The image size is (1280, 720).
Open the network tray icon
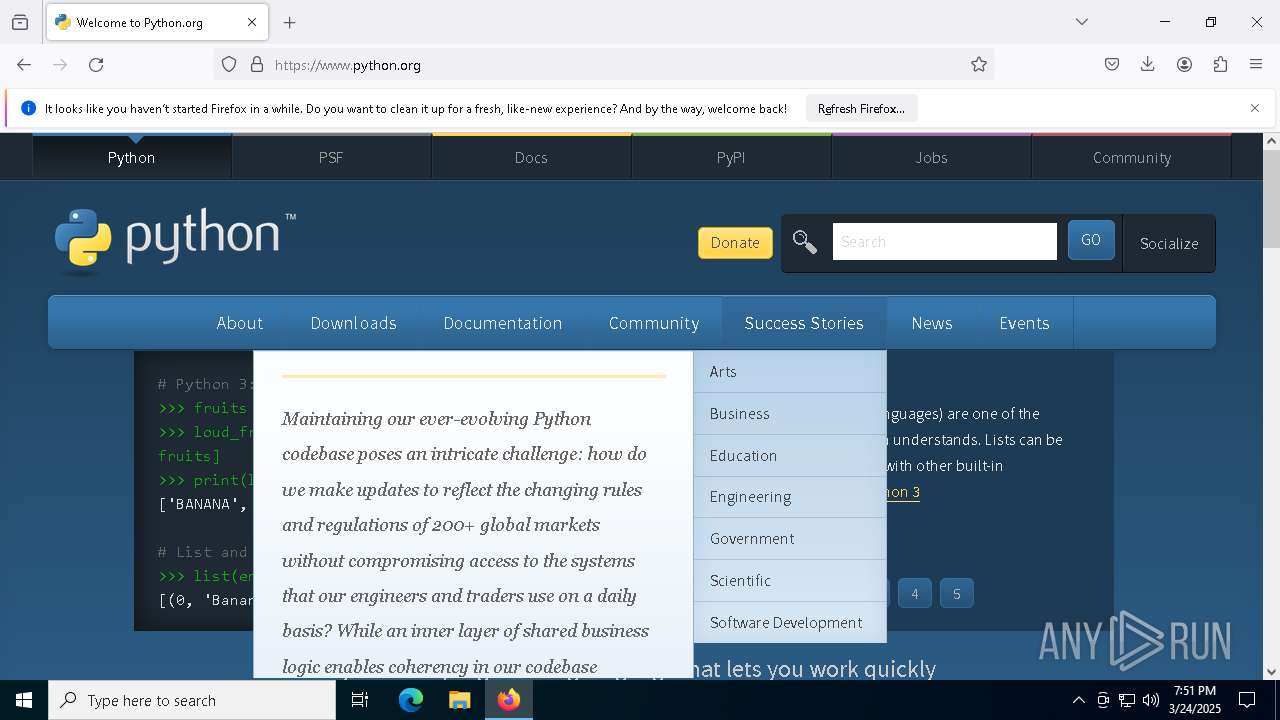click(1127, 700)
